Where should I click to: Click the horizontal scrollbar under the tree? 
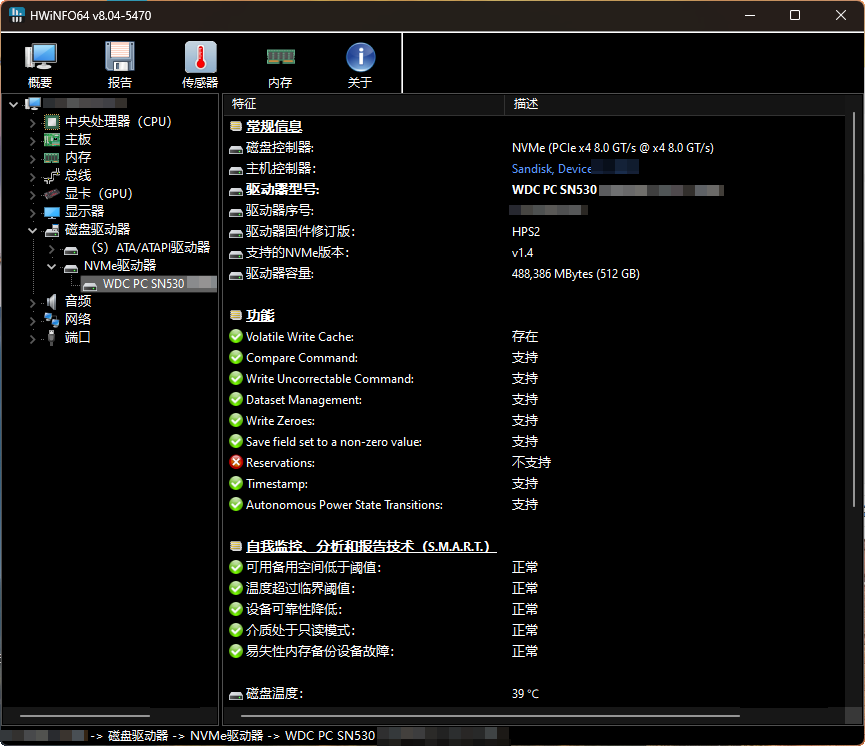pyautogui.click(x=85, y=716)
